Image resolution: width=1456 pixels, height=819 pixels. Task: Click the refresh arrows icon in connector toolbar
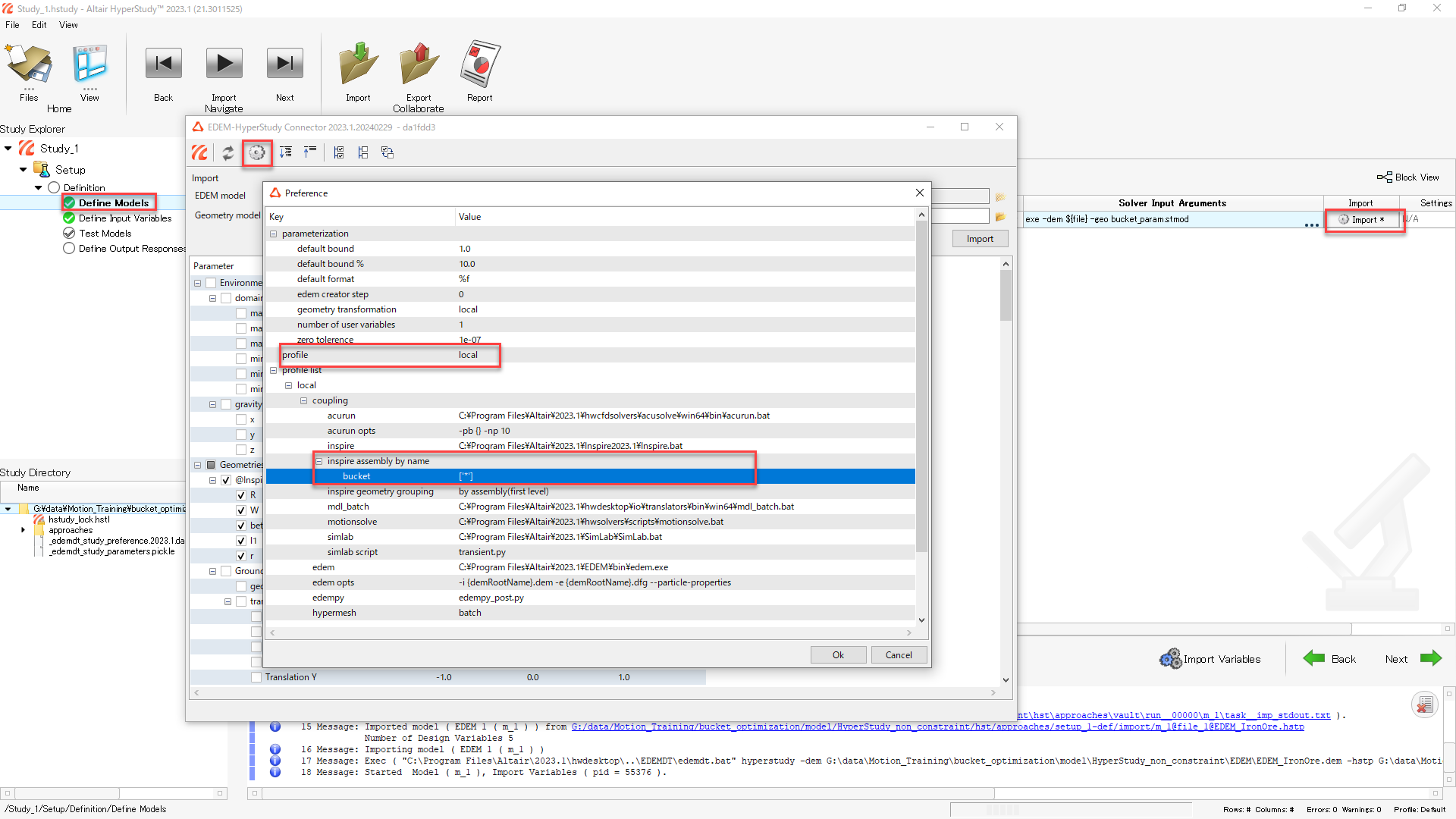[x=227, y=152]
